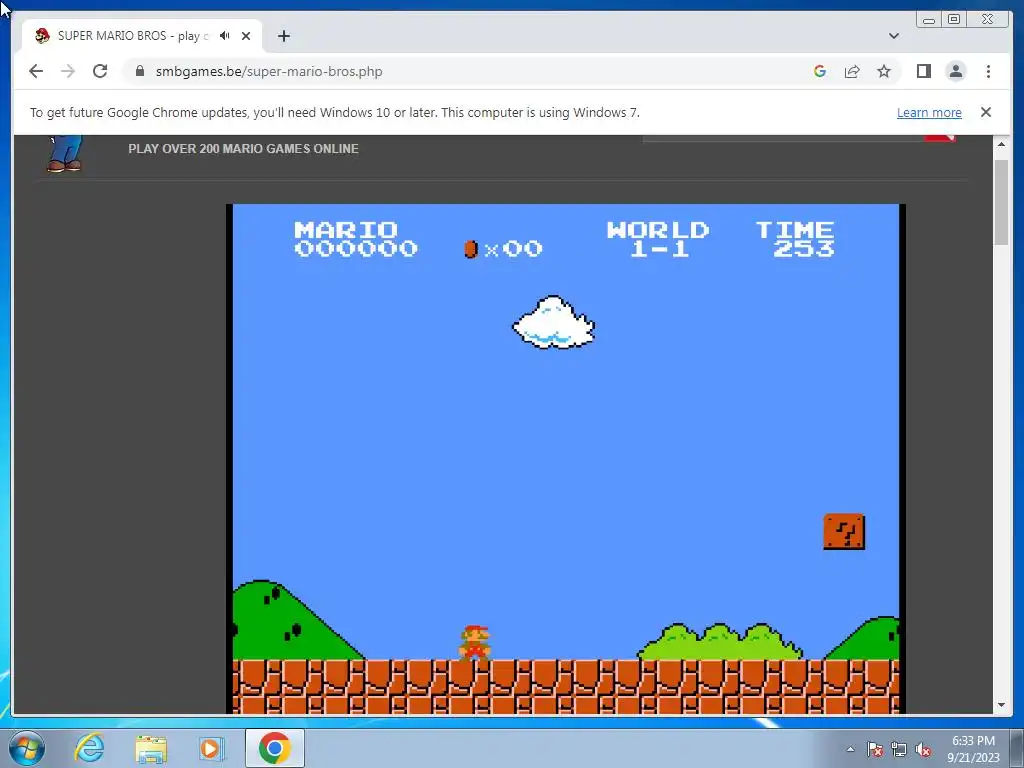1024x768 pixels.
Task: Click the TIME counter in the game
Action: pos(795,239)
